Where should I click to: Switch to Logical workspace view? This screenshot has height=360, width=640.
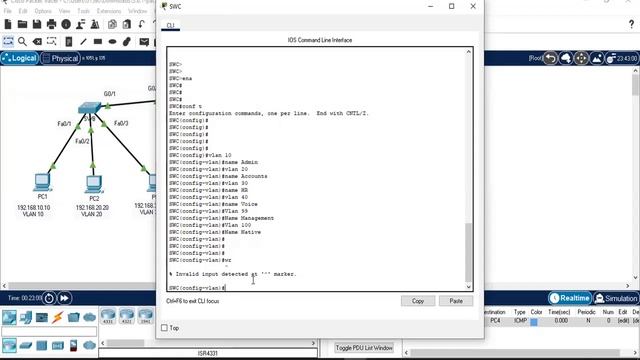pyautogui.click(x=19, y=58)
